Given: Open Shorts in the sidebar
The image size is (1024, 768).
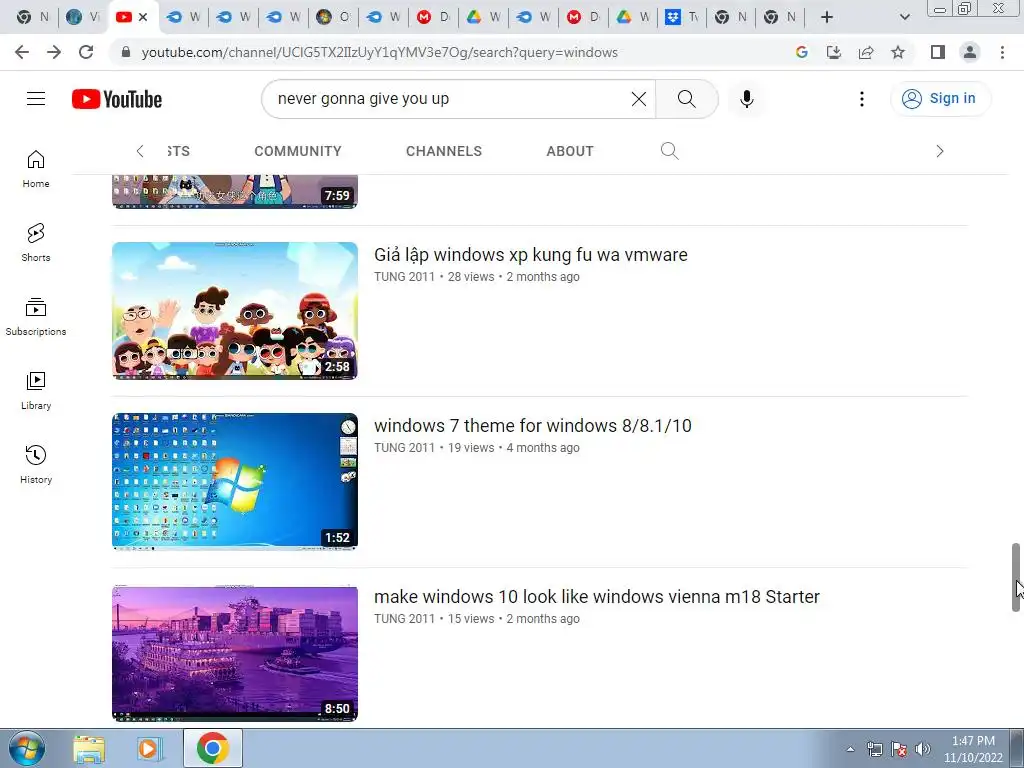Looking at the screenshot, I should pos(36,243).
